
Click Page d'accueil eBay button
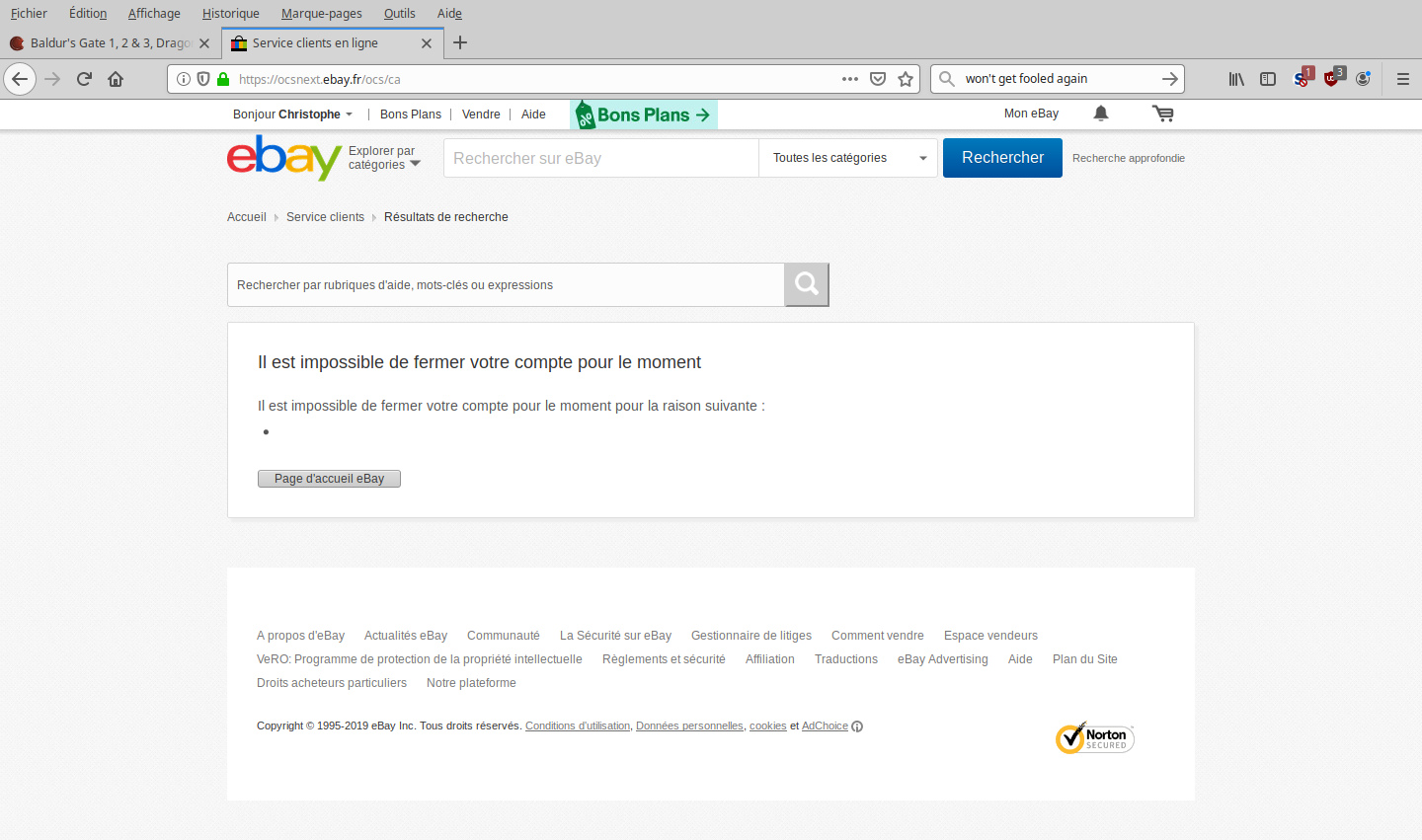(x=329, y=479)
